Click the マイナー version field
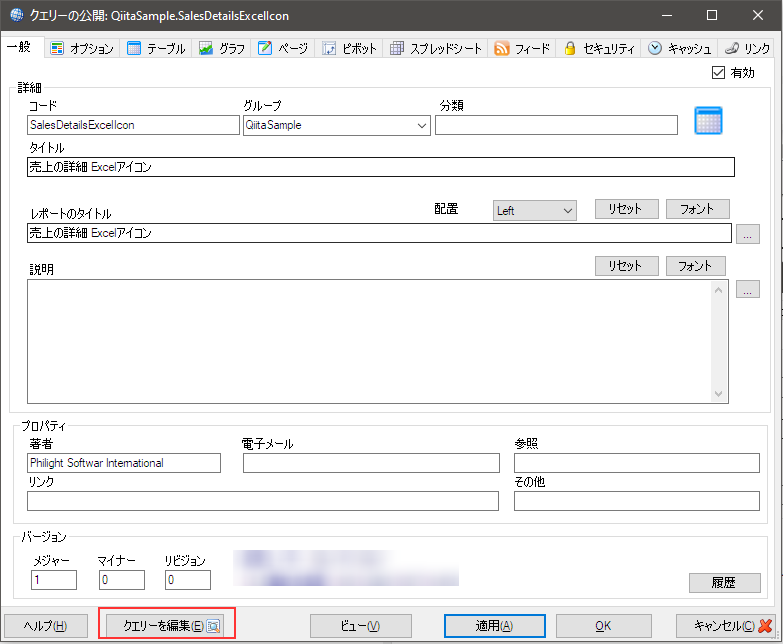The height and width of the screenshot is (644, 783). point(122,580)
